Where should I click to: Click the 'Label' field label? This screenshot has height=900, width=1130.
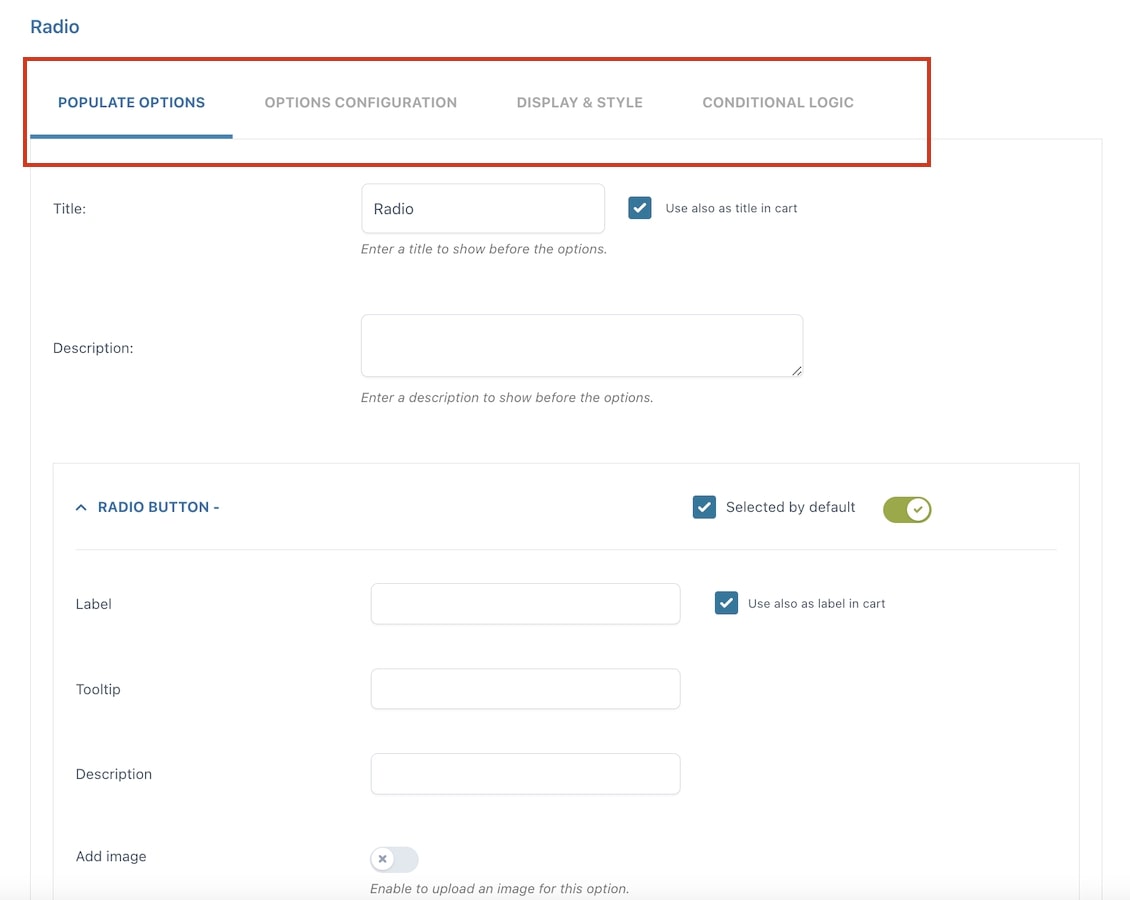coord(94,604)
